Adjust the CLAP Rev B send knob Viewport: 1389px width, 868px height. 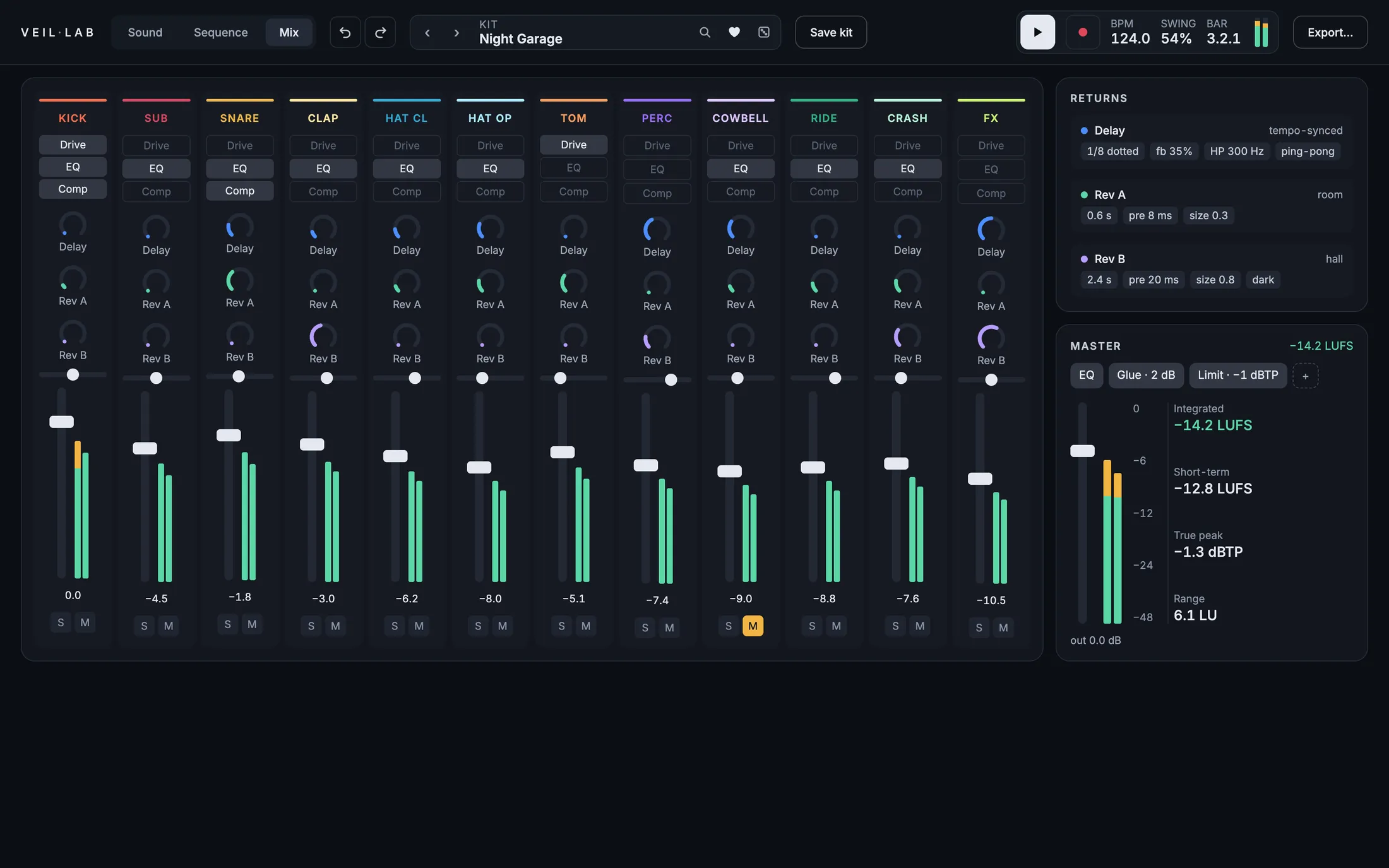click(323, 336)
